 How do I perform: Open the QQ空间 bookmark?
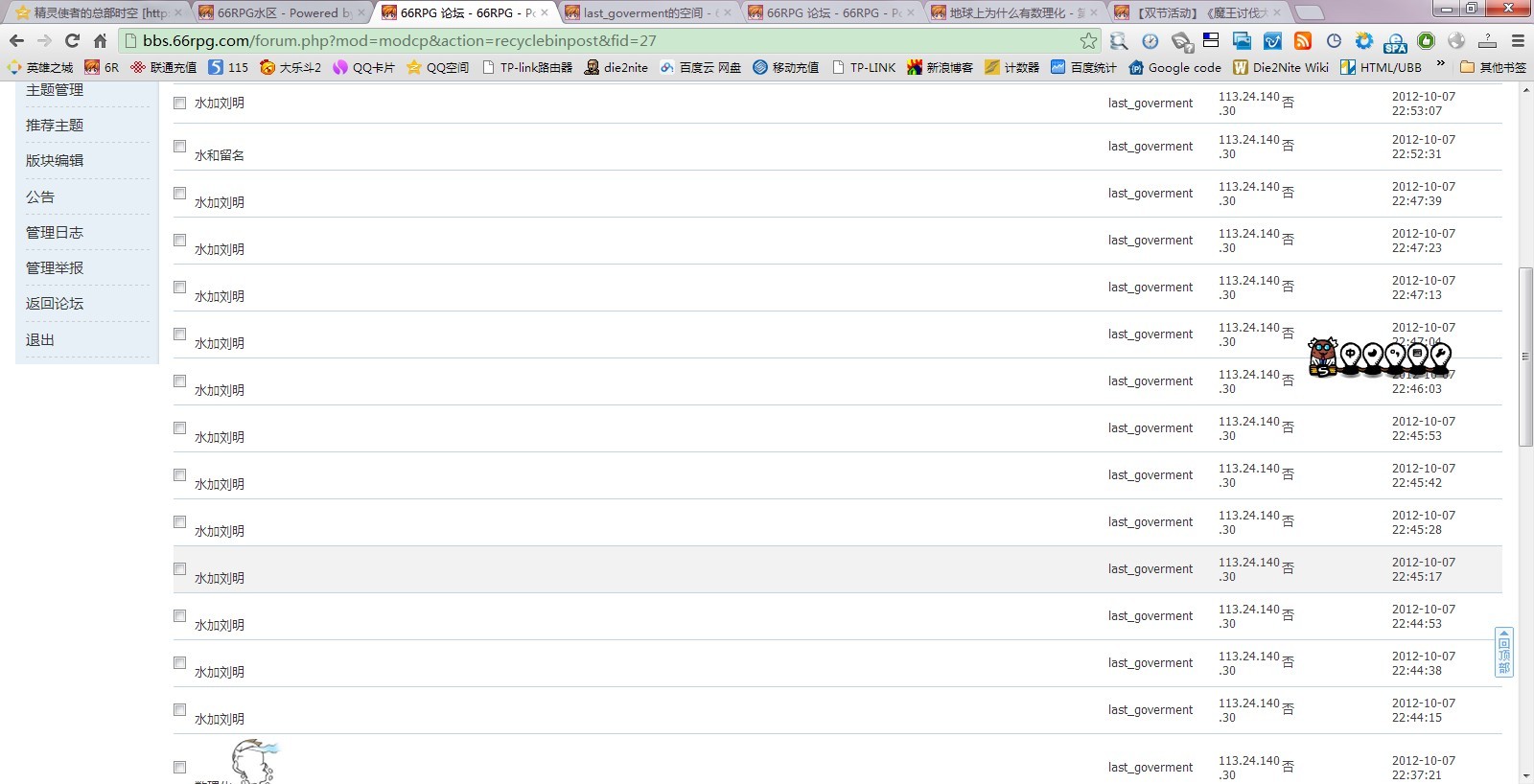437,67
